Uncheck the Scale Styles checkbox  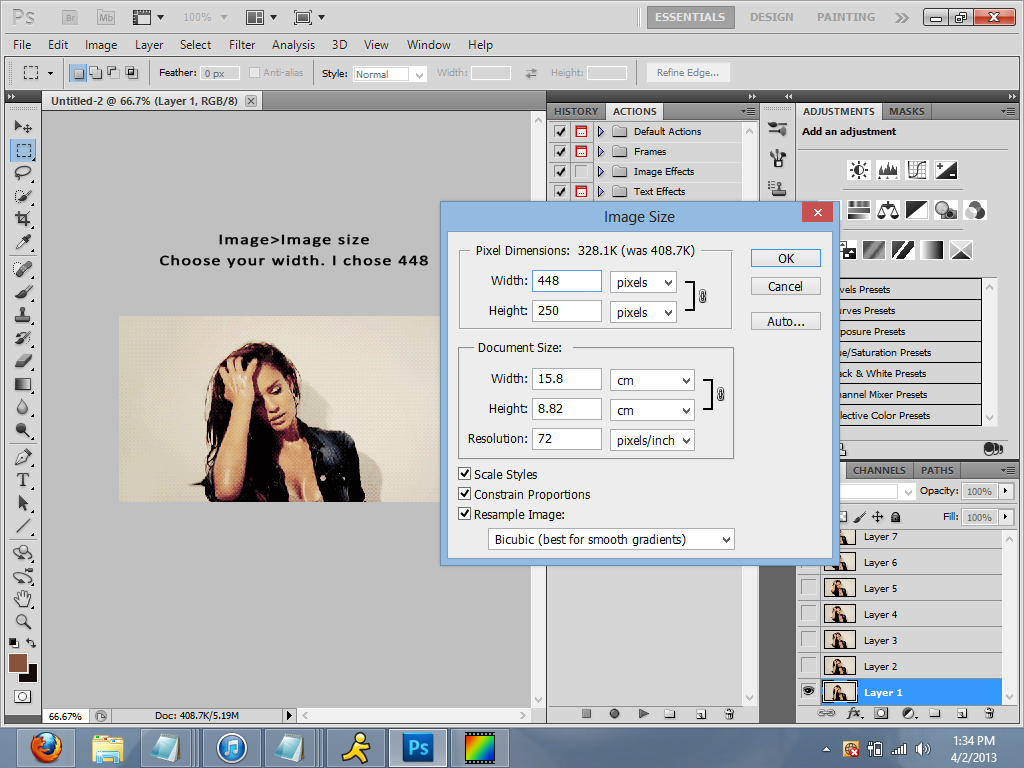(x=465, y=475)
